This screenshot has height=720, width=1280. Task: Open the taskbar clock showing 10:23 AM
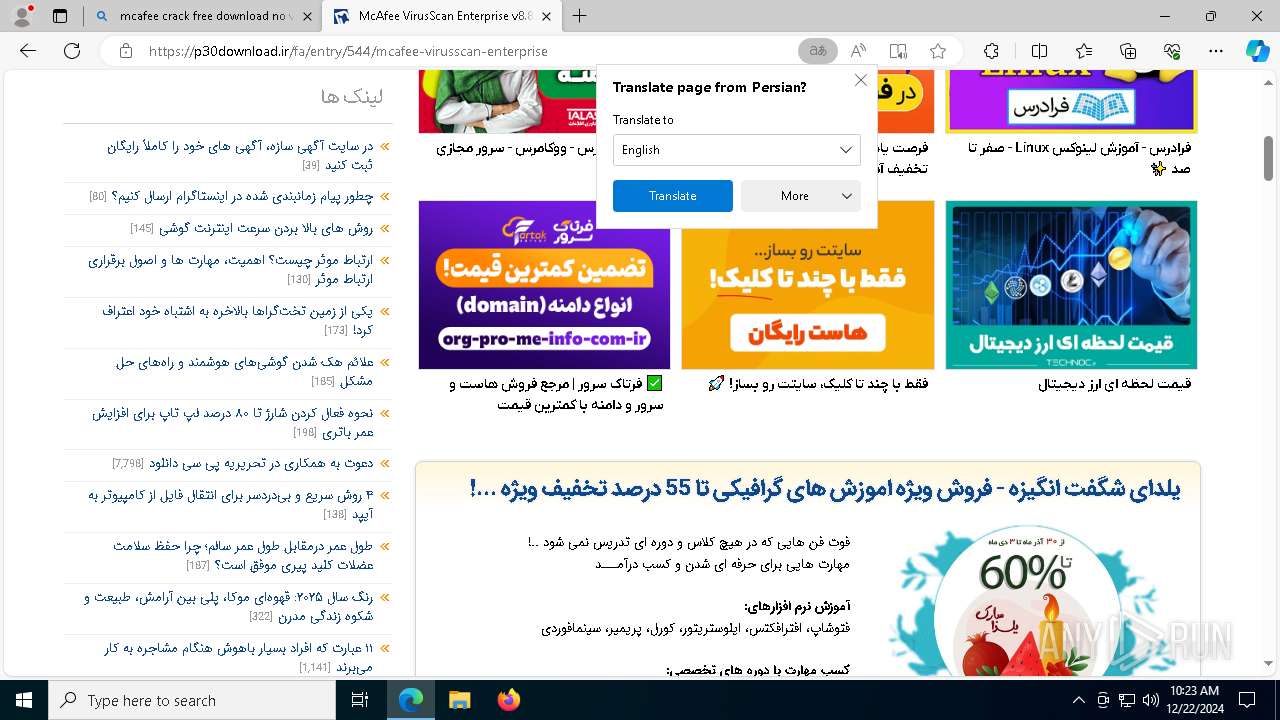(1194, 700)
